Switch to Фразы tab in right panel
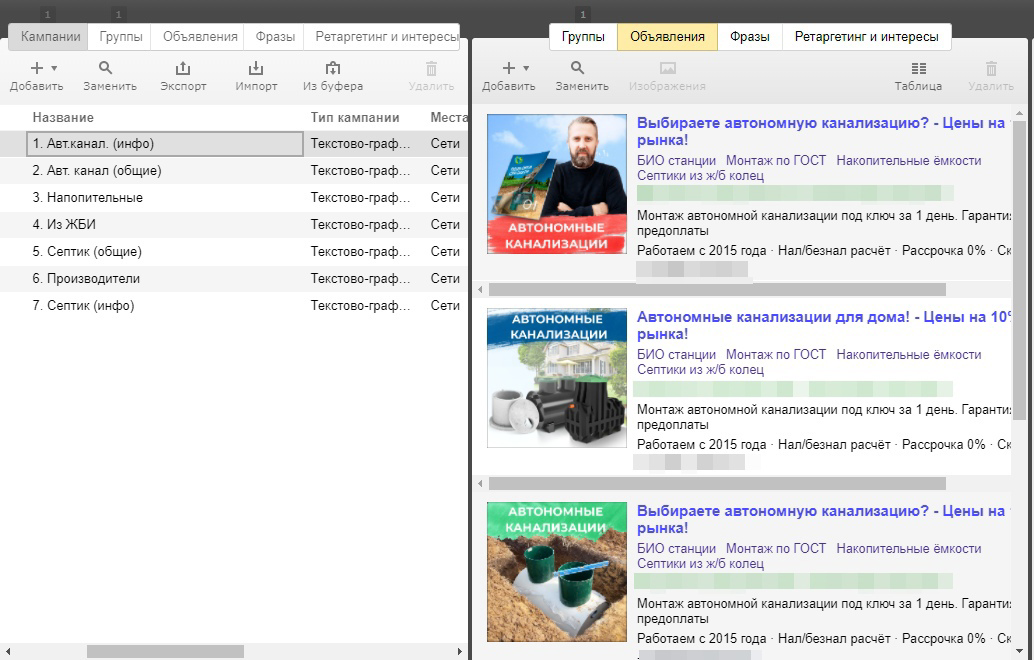1034x660 pixels. click(750, 37)
